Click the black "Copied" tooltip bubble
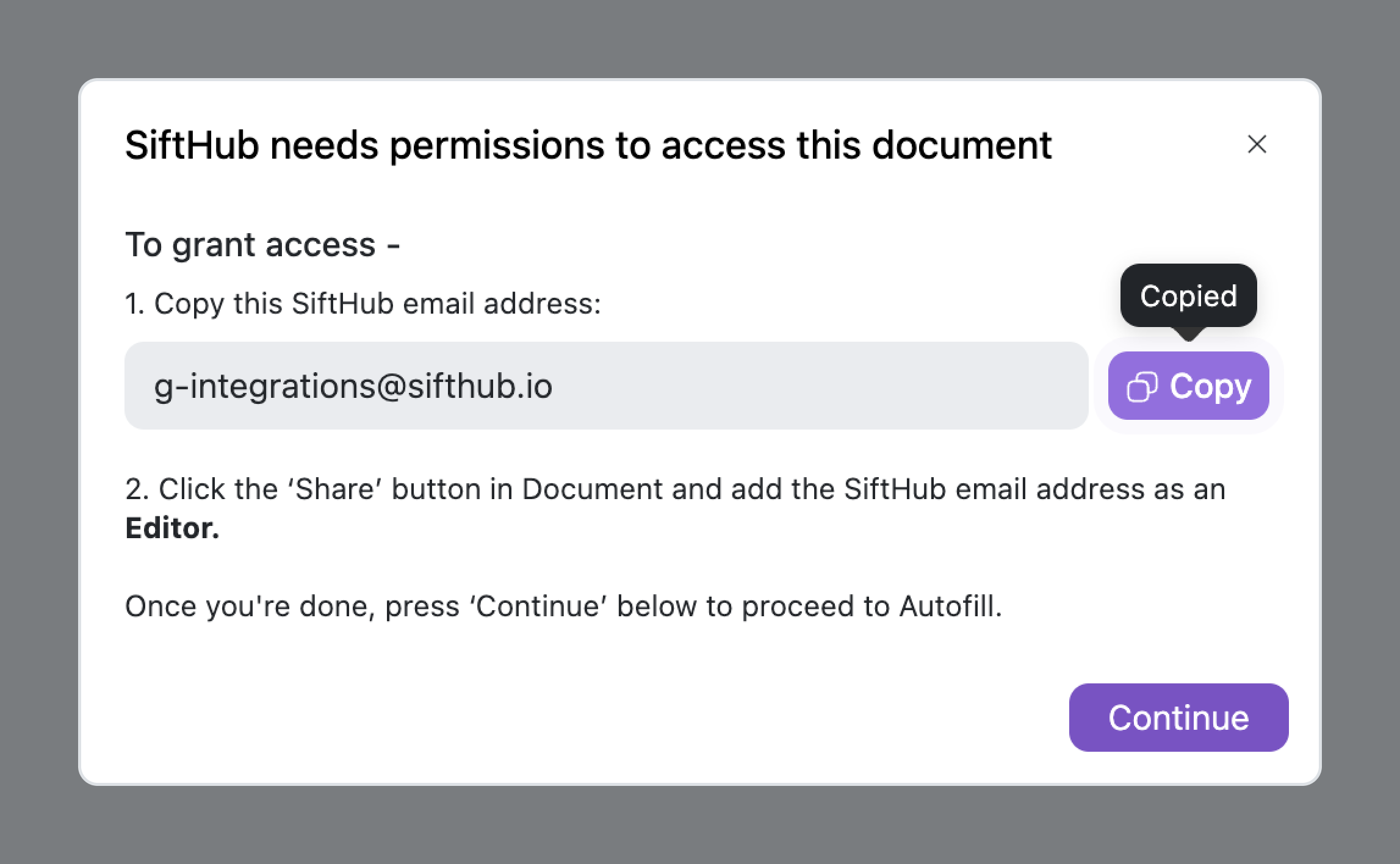 [1188, 296]
